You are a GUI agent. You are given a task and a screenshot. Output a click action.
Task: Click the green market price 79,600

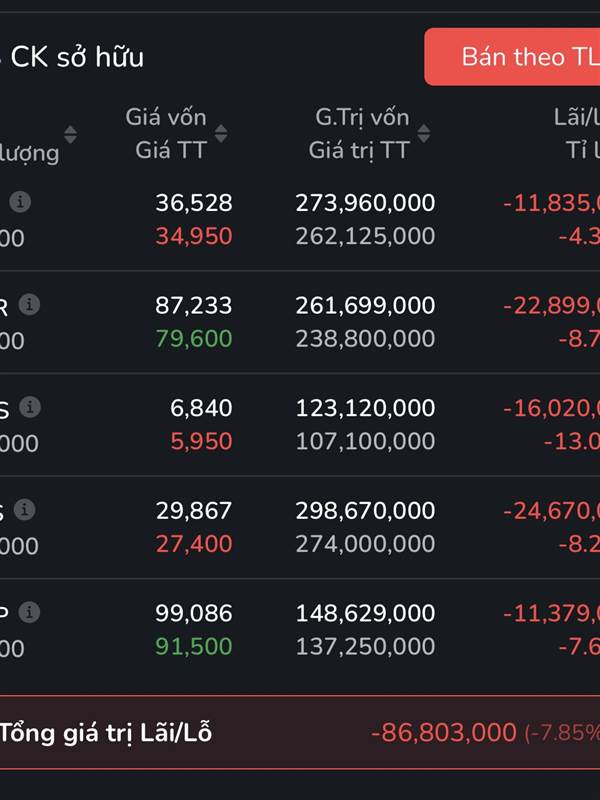pyautogui.click(x=193, y=339)
